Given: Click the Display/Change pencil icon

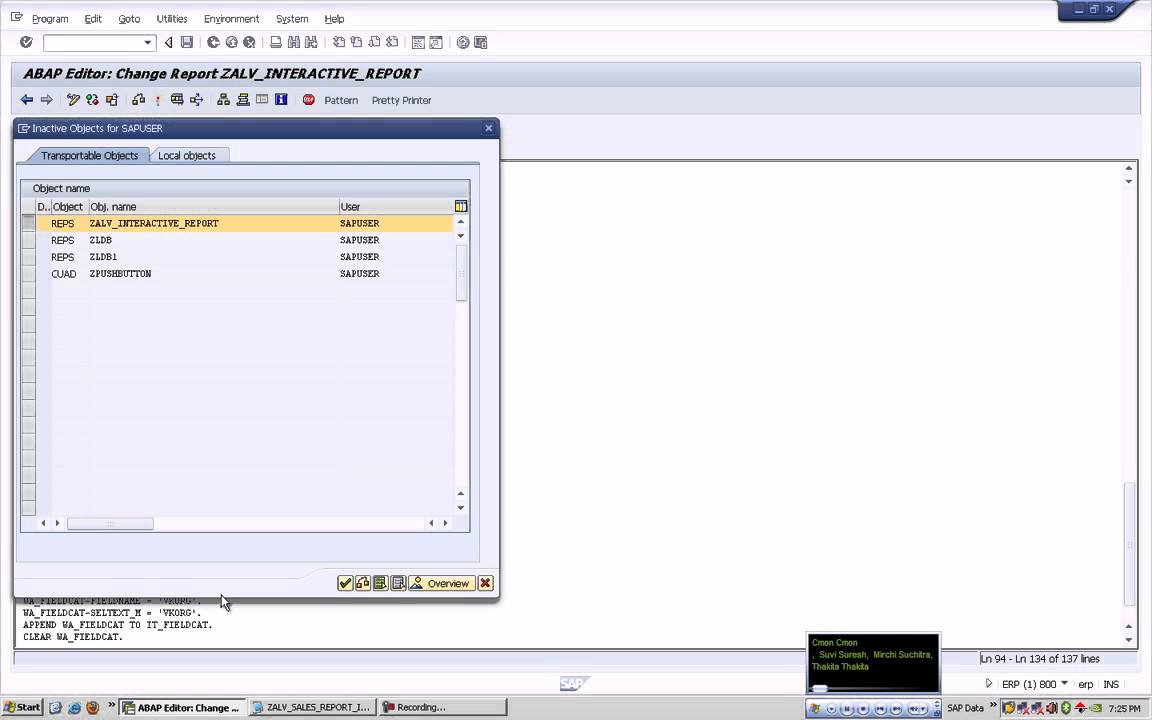Looking at the screenshot, I should tap(73, 100).
